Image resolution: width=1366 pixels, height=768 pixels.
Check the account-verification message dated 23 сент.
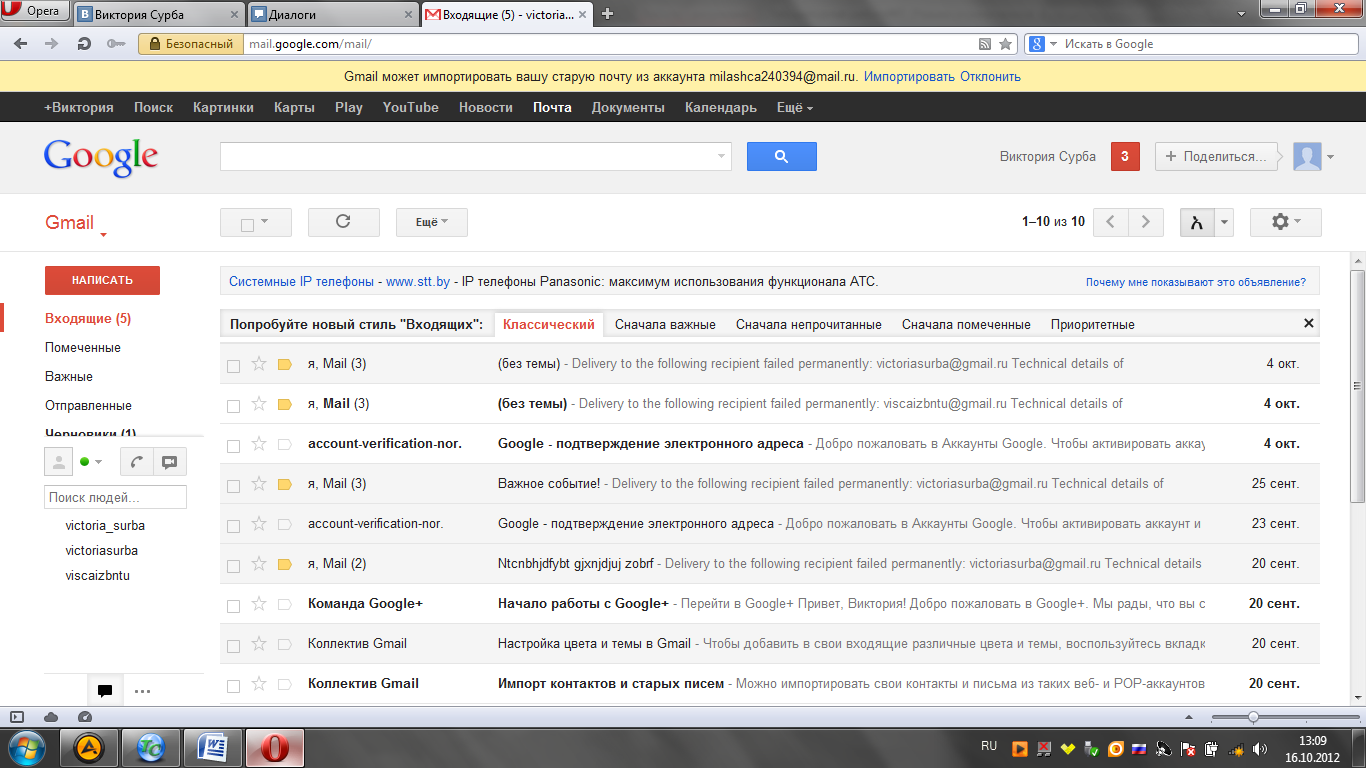tap(233, 526)
